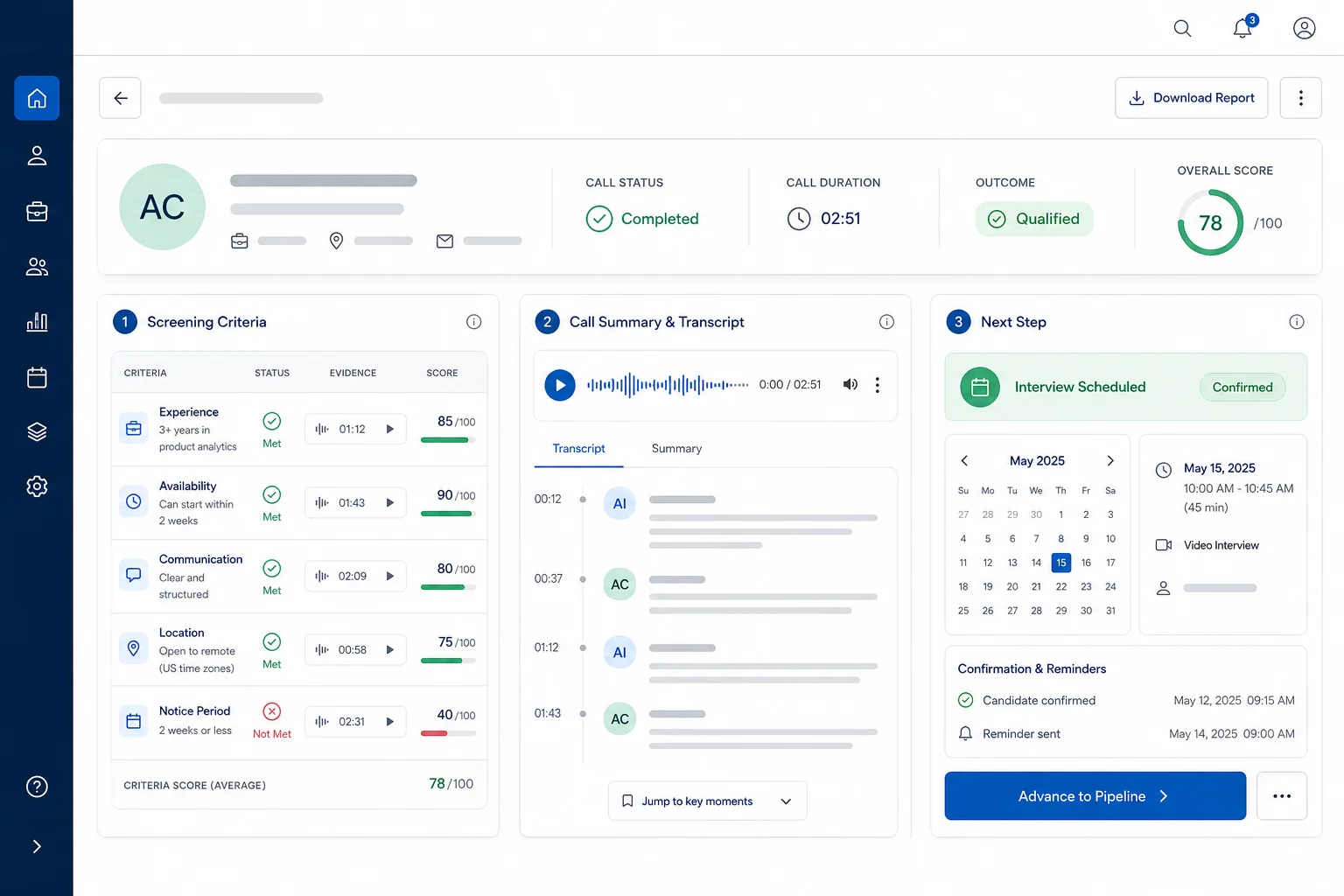Click the search magnifier icon

pyautogui.click(x=1182, y=29)
